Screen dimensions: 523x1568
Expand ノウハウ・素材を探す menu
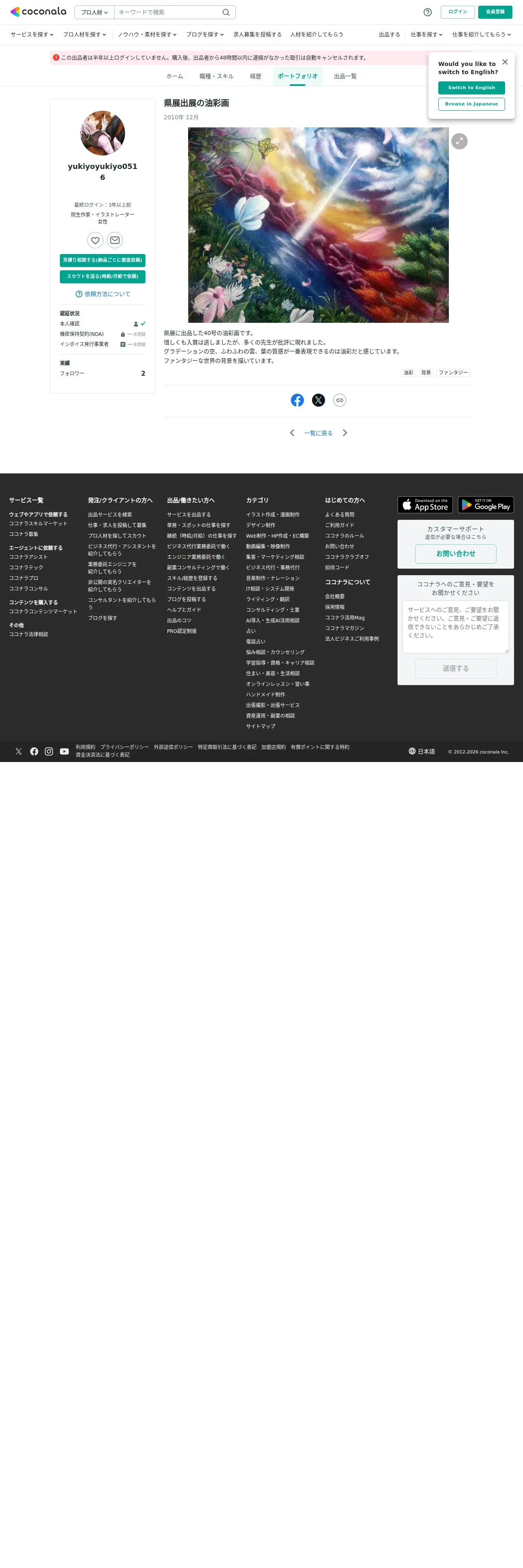click(147, 35)
